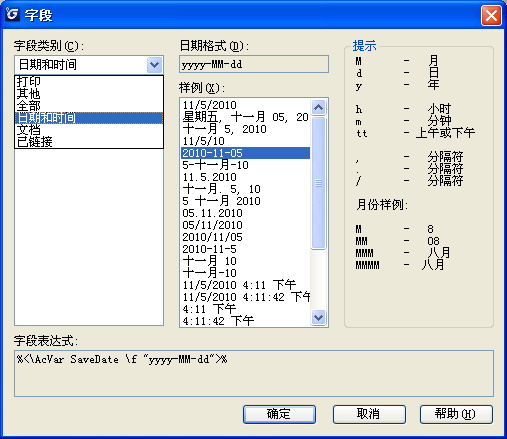Select 全部 in the category list
This screenshot has height=439, width=507.
pos(89,106)
